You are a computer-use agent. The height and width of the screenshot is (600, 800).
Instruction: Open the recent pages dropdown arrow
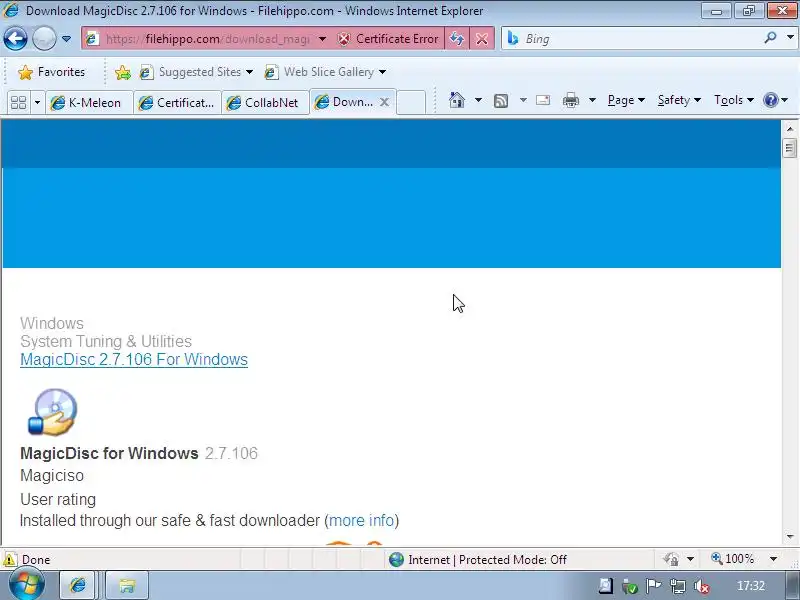[66, 39]
